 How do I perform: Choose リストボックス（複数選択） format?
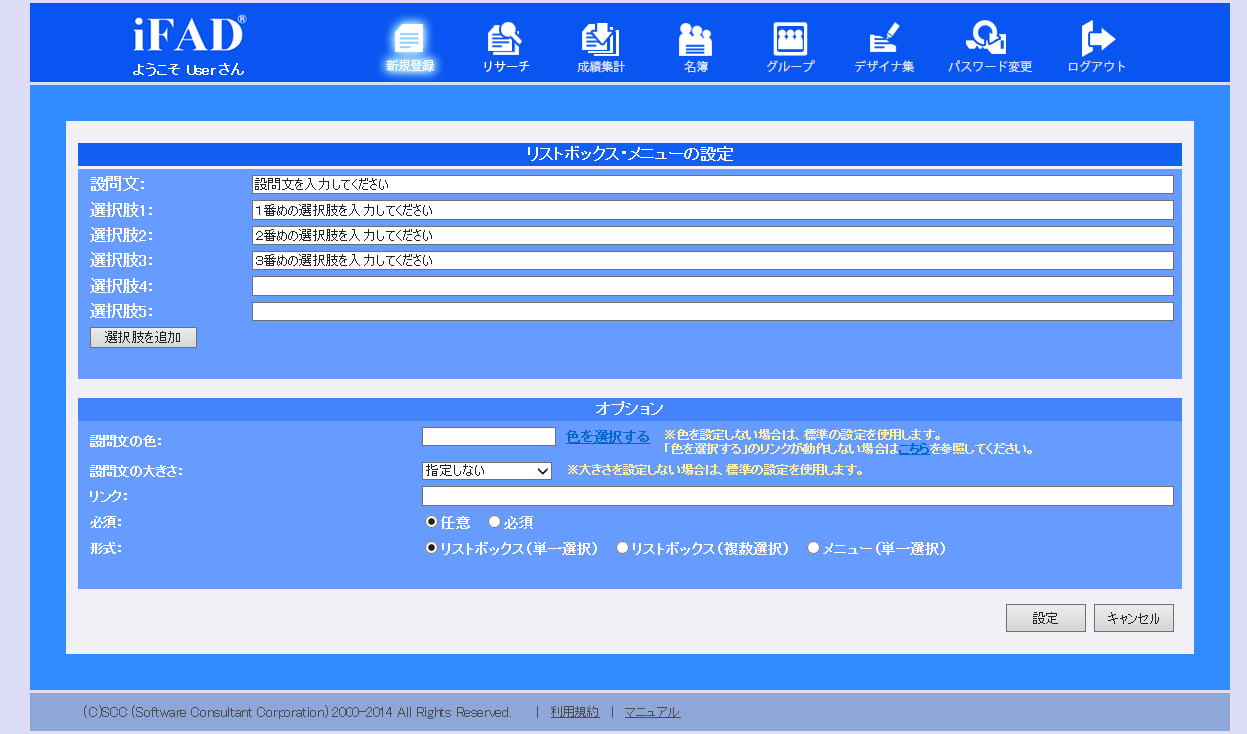[622, 548]
